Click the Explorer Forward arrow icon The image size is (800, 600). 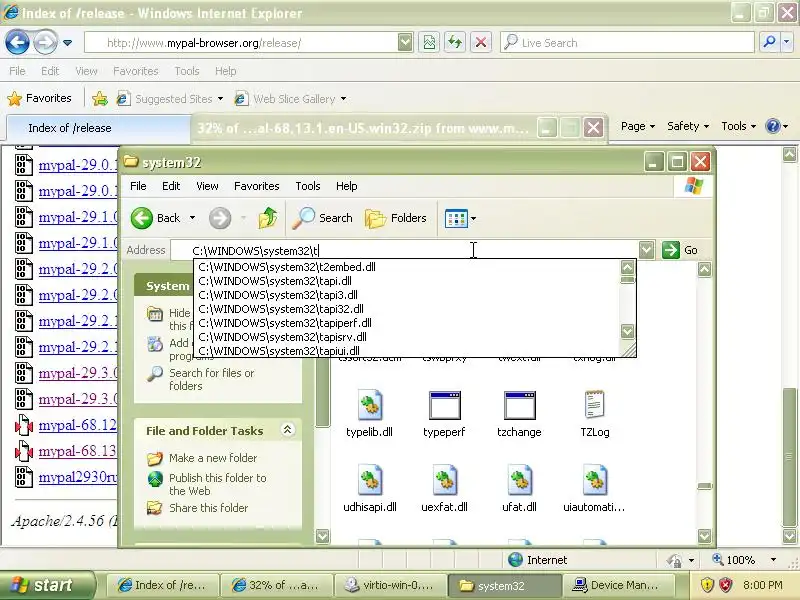220,218
